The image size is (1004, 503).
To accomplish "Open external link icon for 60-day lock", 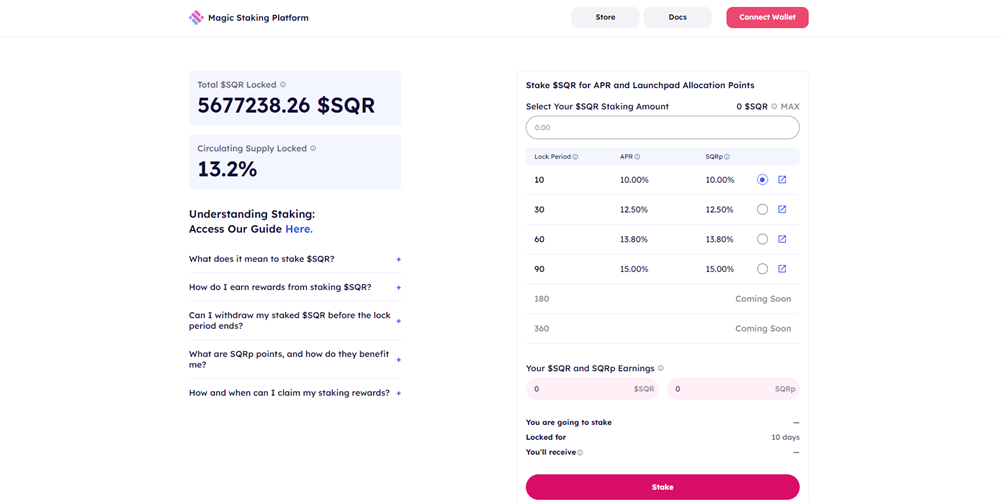I will pos(782,240).
